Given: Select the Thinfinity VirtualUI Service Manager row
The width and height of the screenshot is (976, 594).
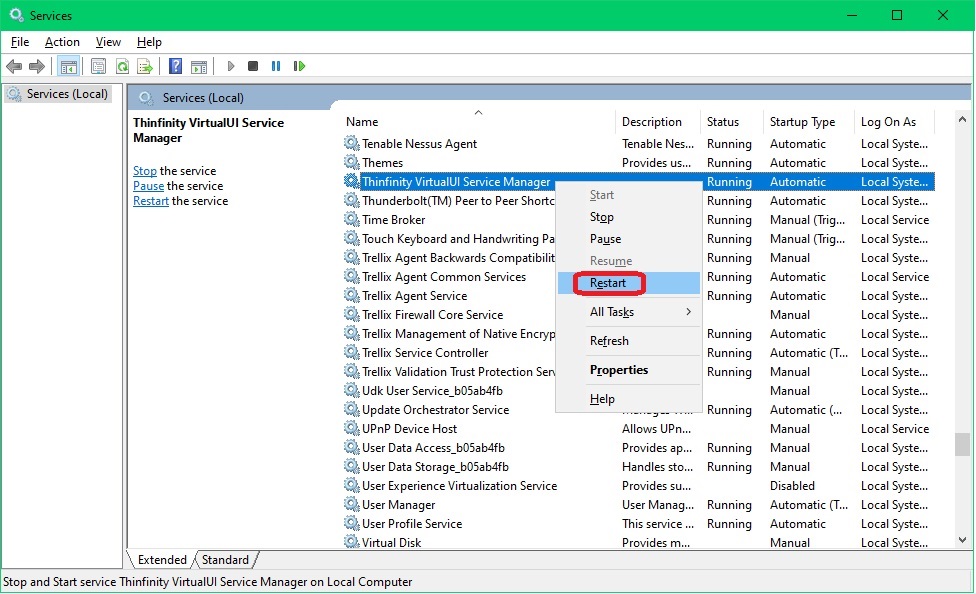Looking at the screenshot, I should 639,181.
